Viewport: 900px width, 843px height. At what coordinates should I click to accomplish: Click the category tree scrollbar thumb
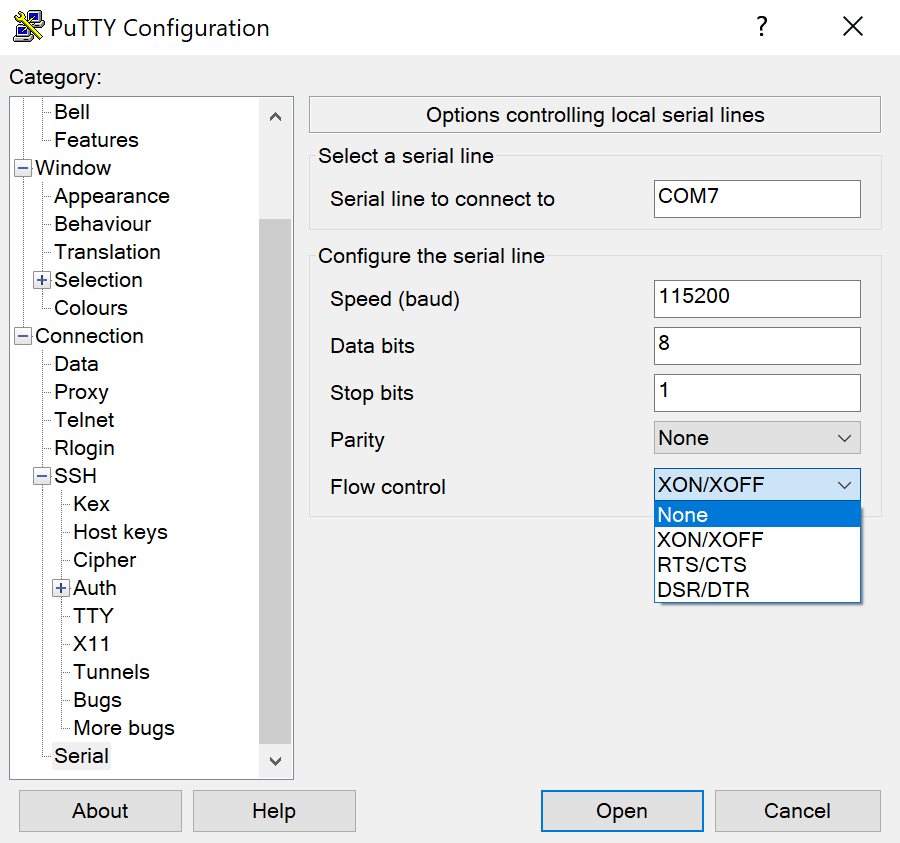276,481
